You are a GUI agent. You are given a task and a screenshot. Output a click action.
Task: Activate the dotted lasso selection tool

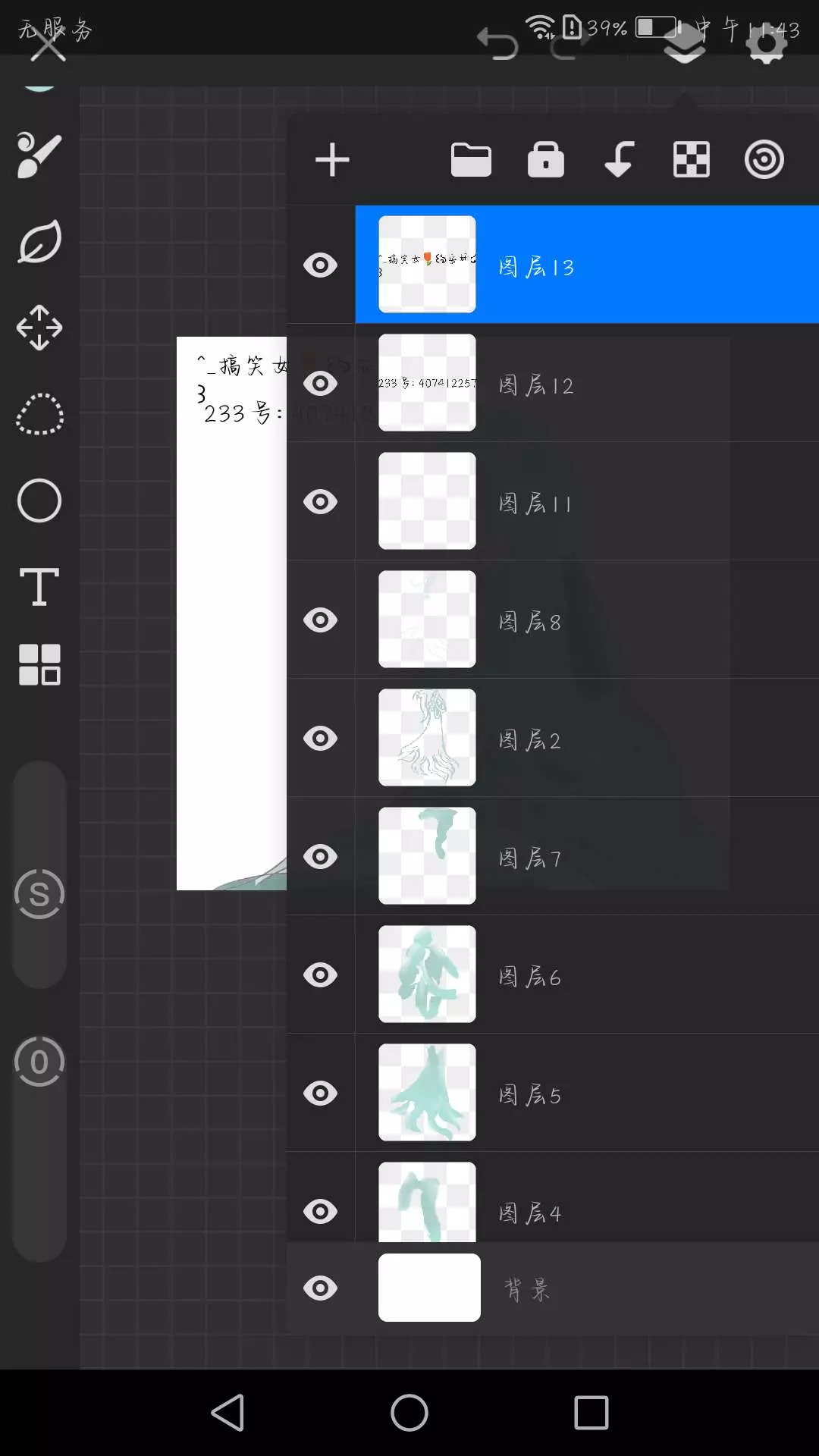tap(39, 415)
